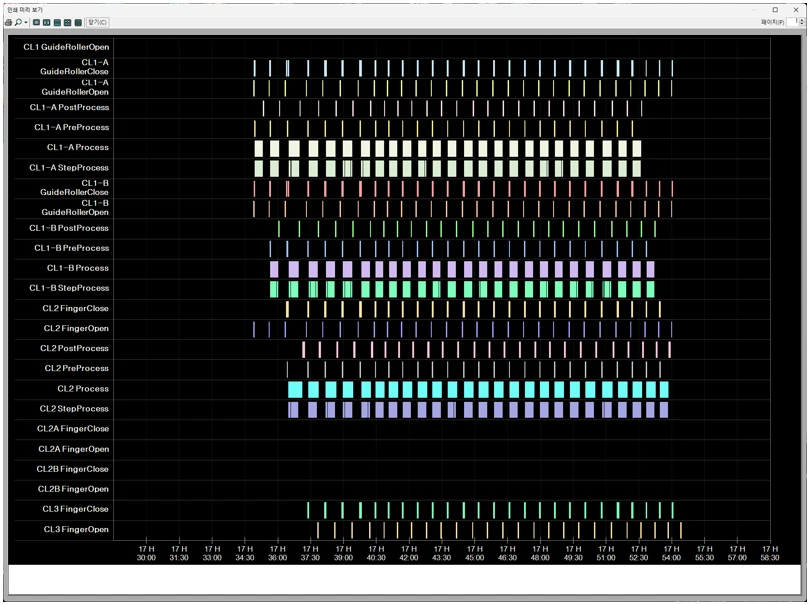Select the six-page layout icon
810x605 pixels.
78,22
